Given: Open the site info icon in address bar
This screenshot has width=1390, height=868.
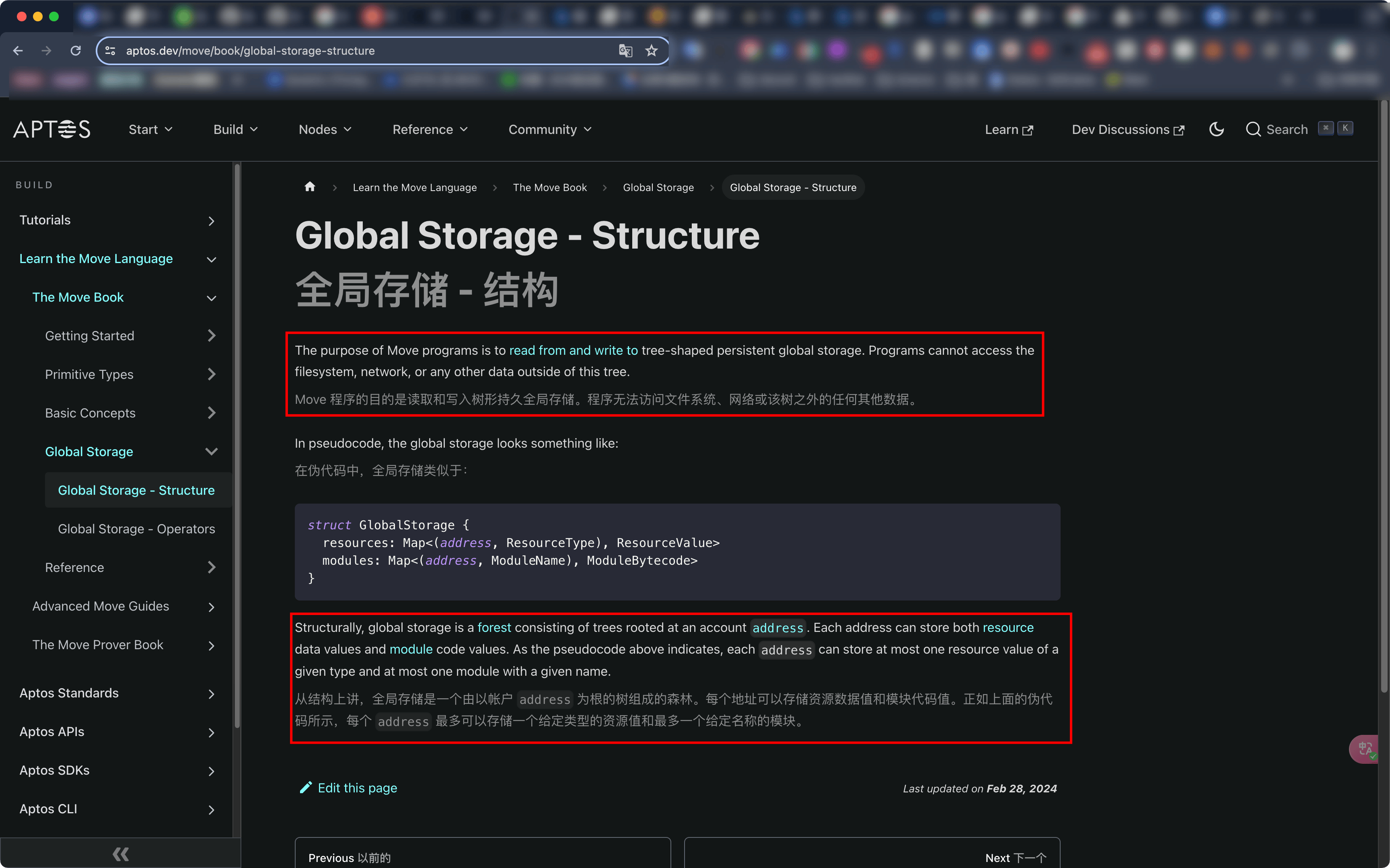Looking at the screenshot, I should click(111, 51).
